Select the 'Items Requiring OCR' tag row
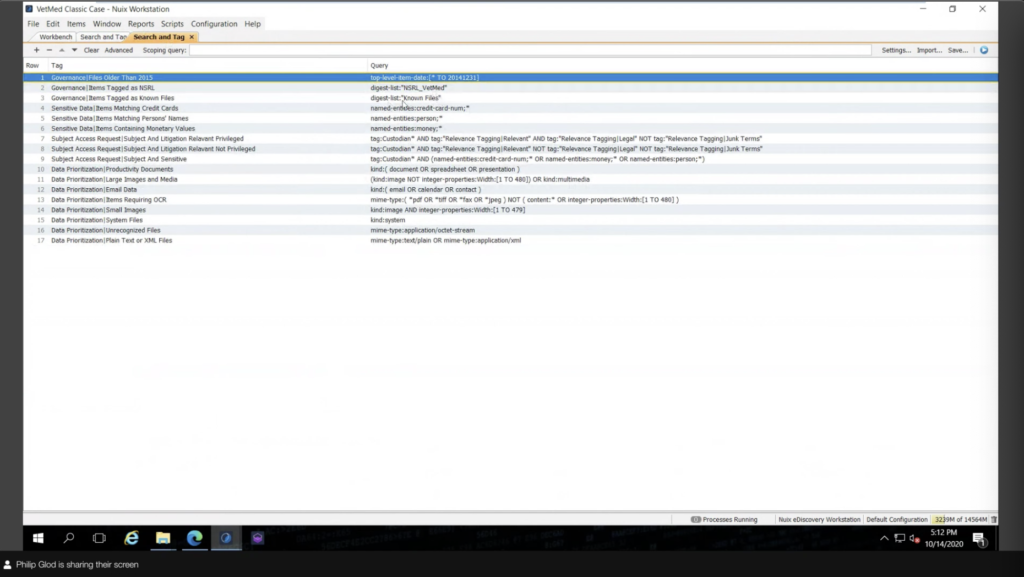1024x577 pixels. (x=511, y=200)
